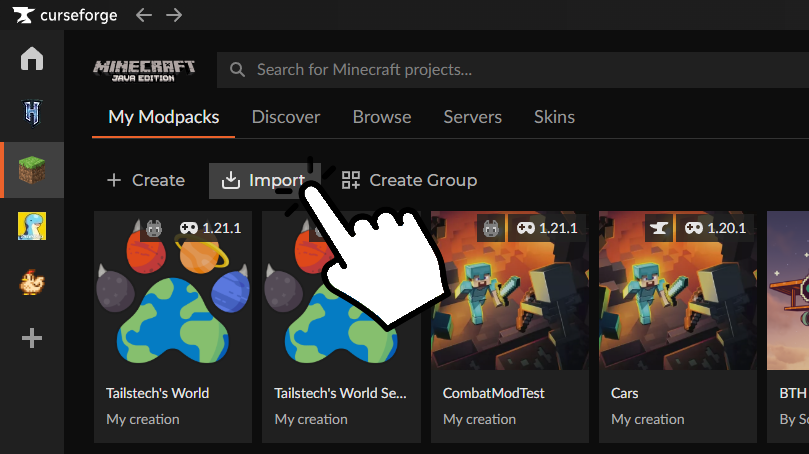Click the 1.20.1 version badge on Cars

tap(715, 228)
